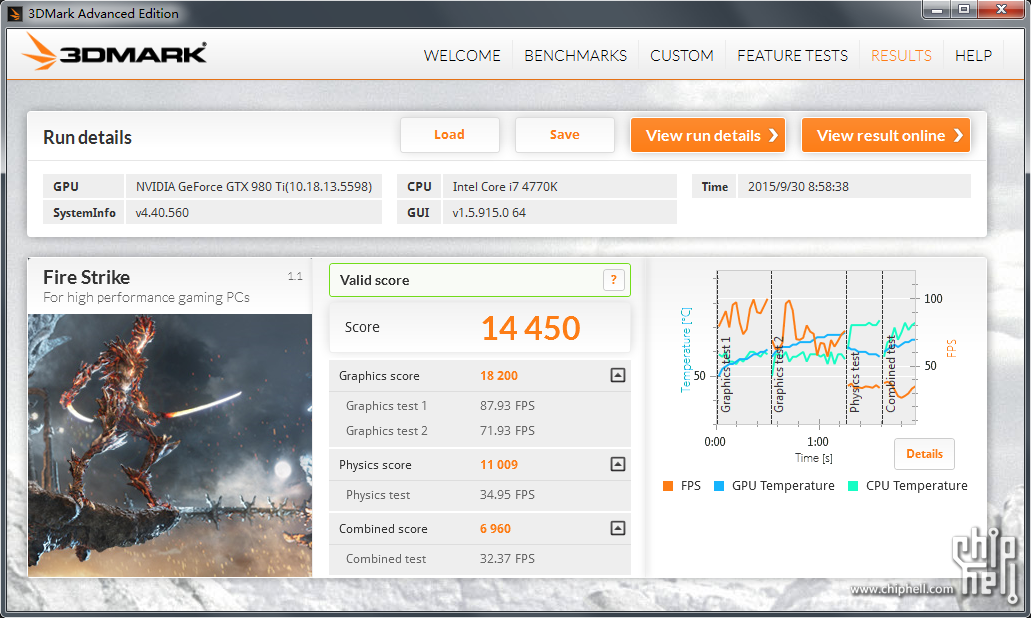Click the SystemInfo value v4.40.560
Viewport: 1031px width, 618px height.
(x=162, y=212)
